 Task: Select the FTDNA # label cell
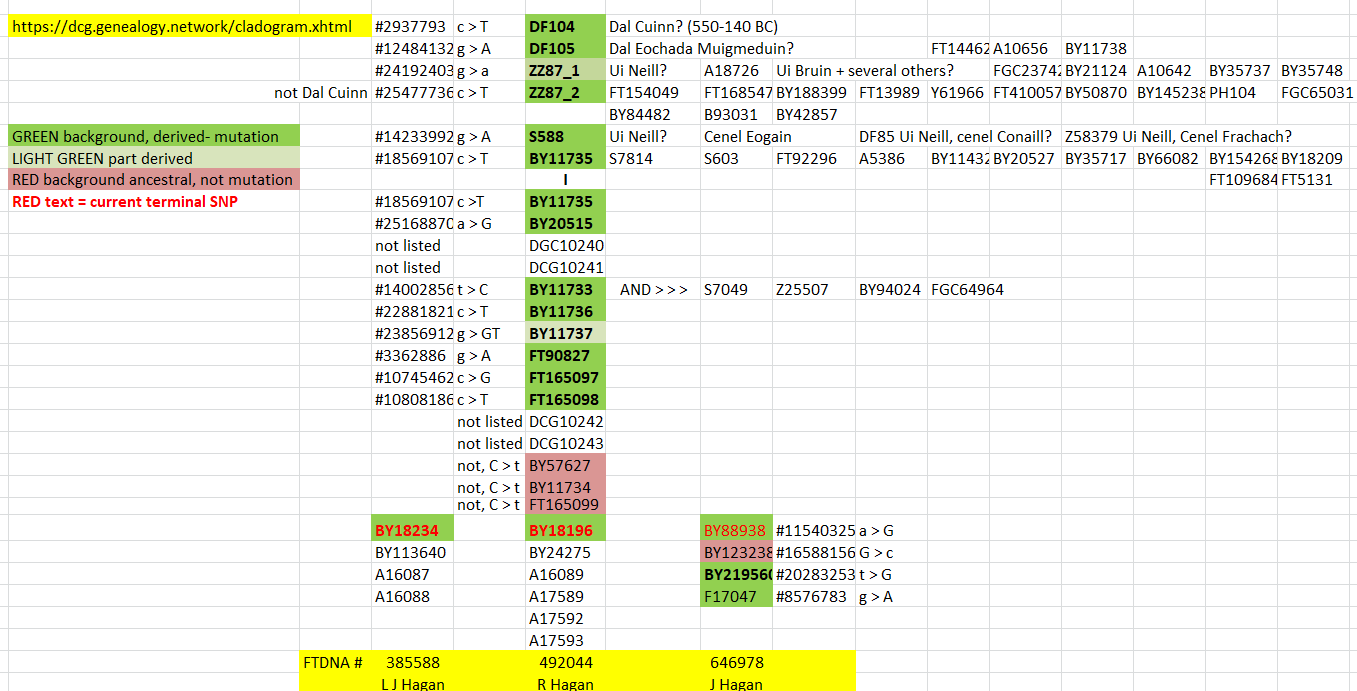[332, 662]
